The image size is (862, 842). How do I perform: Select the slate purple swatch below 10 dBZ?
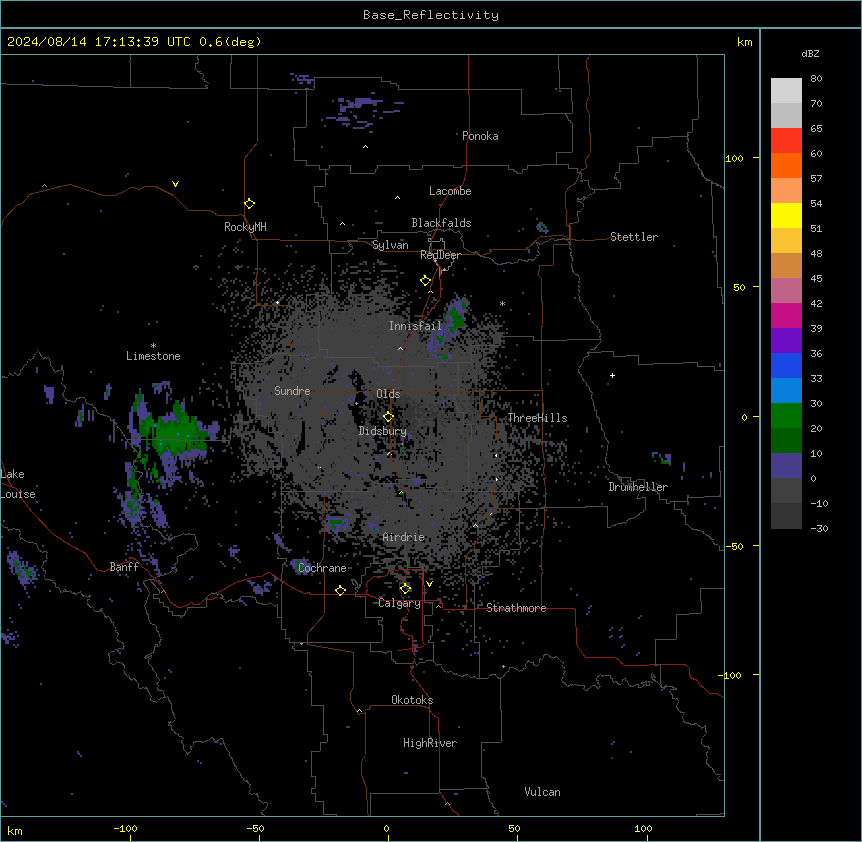click(x=786, y=466)
